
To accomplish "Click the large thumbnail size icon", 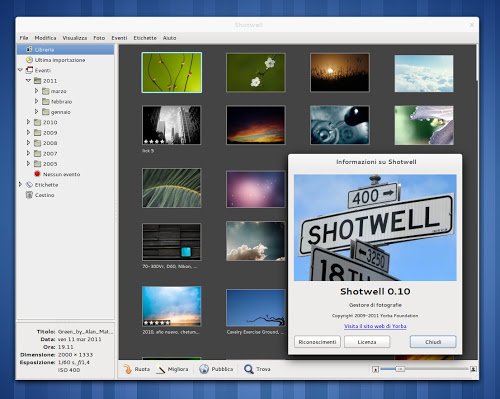I will click(473, 369).
